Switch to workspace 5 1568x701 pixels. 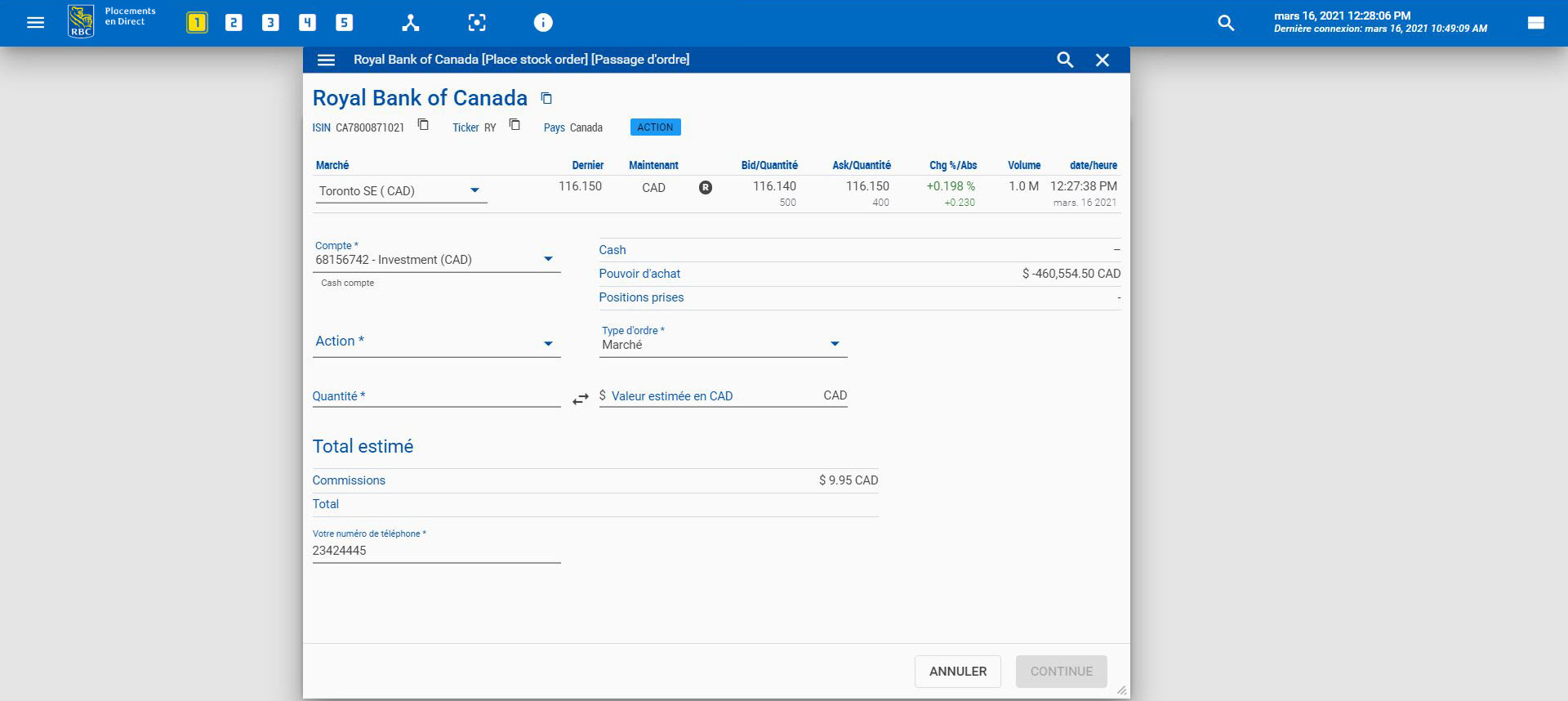(345, 23)
